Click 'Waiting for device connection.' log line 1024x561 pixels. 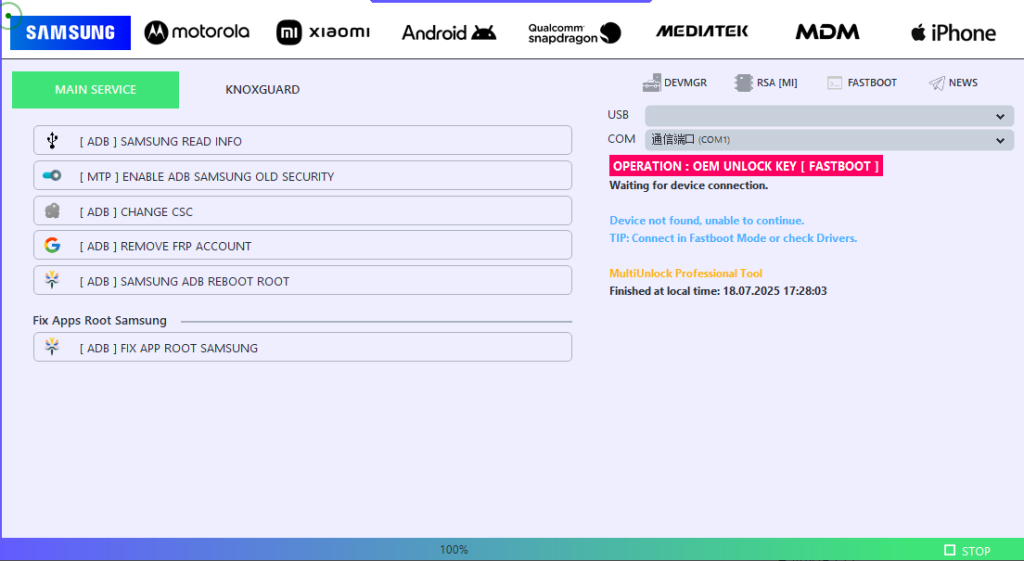[x=688, y=185]
